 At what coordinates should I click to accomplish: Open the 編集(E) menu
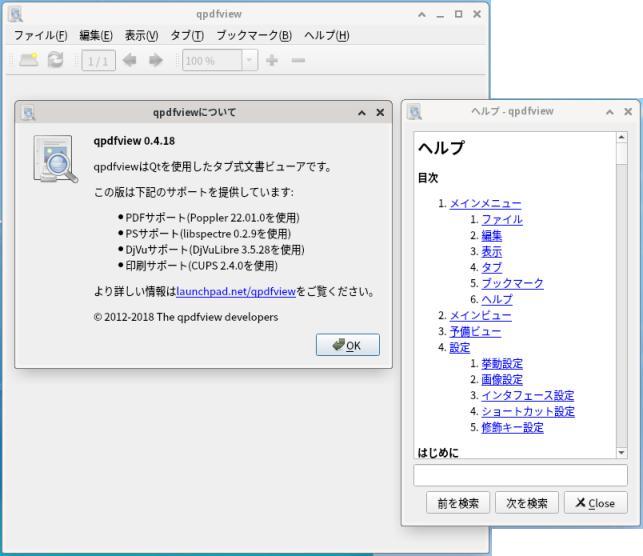[x=96, y=36]
